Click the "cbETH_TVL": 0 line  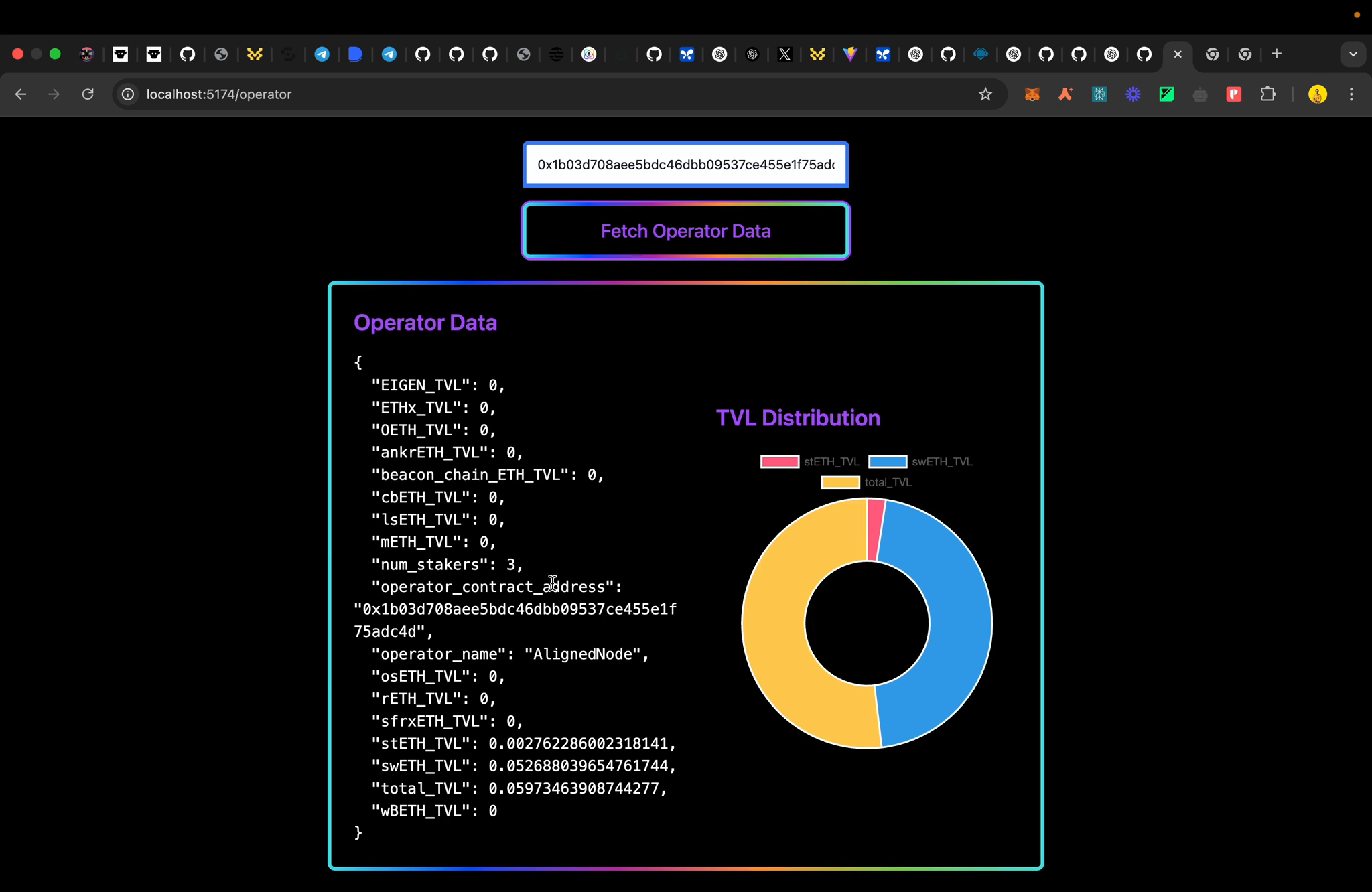[438, 498]
